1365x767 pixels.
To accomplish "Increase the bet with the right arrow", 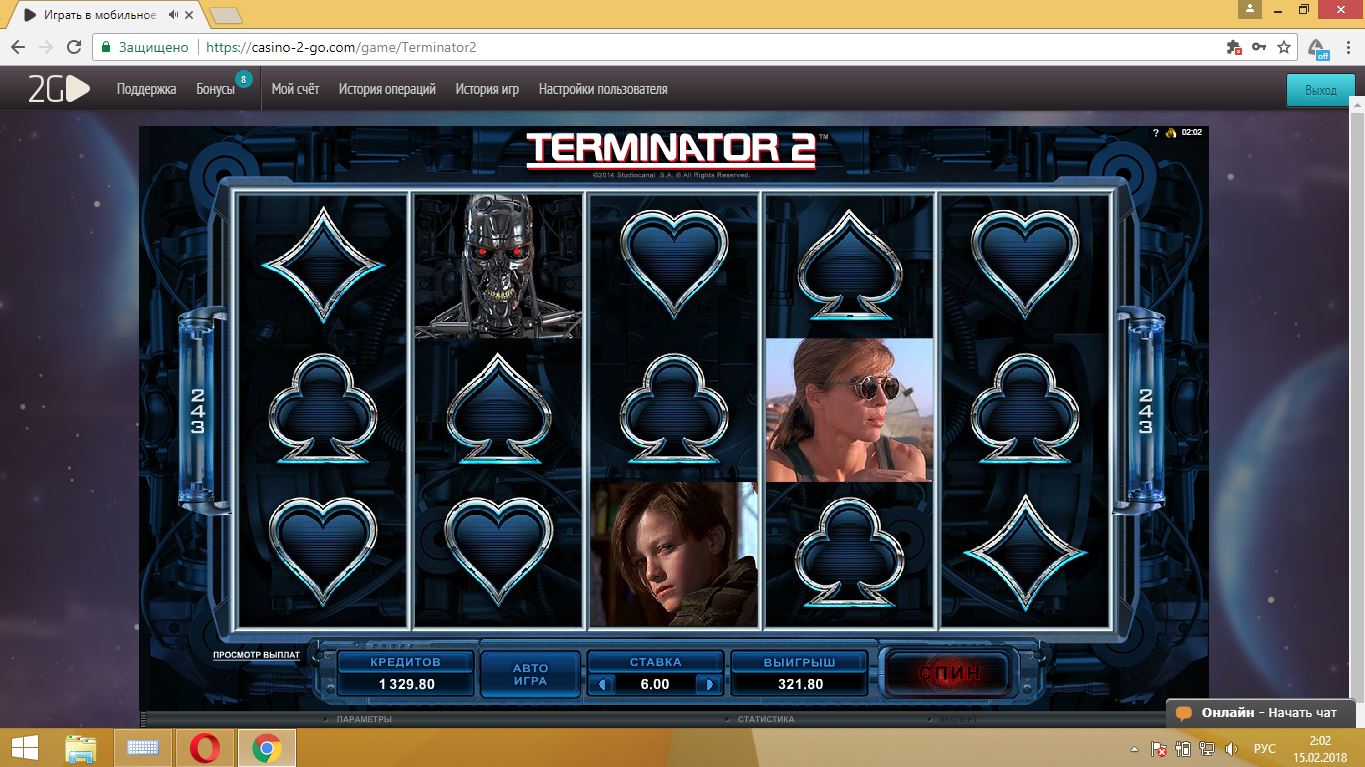I will click(x=710, y=685).
